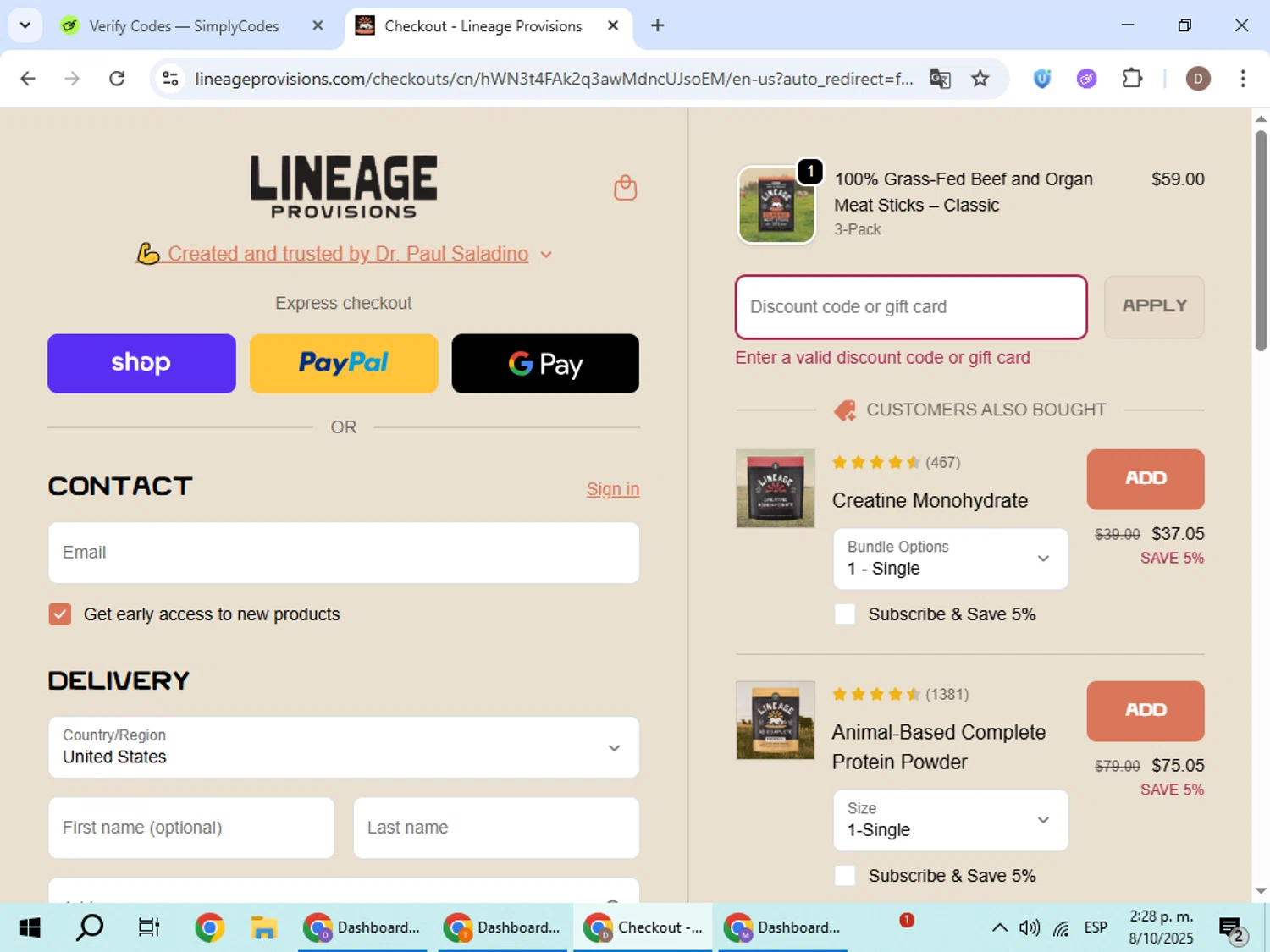
Task: Close the Verify Codes tab
Action: 317,25
